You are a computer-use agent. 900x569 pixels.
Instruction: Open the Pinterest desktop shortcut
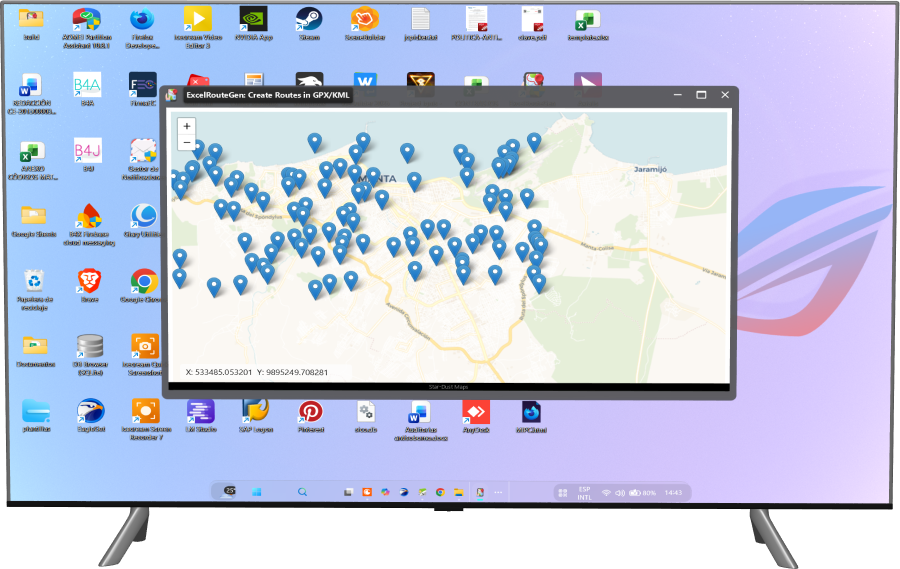click(x=311, y=415)
